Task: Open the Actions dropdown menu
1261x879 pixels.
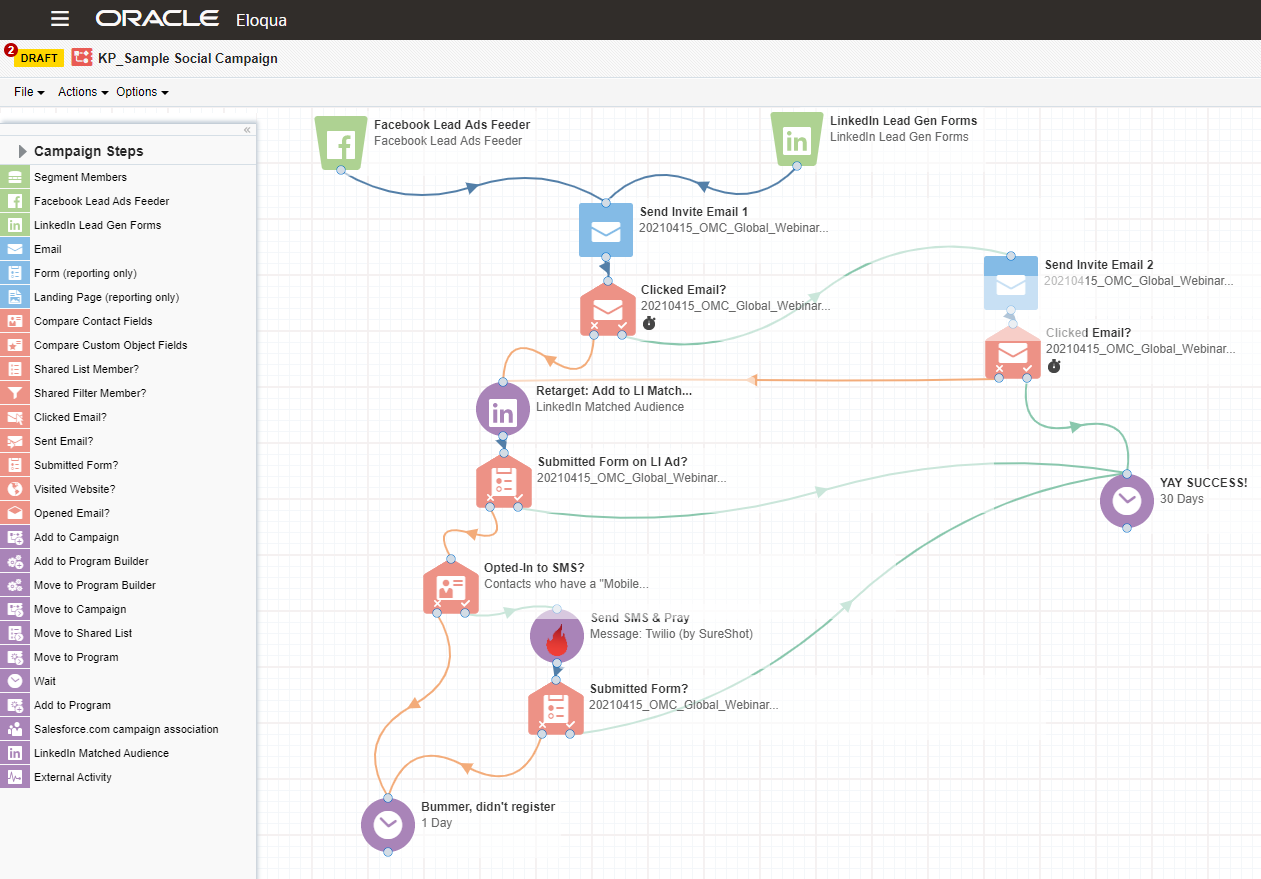Action: point(83,92)
